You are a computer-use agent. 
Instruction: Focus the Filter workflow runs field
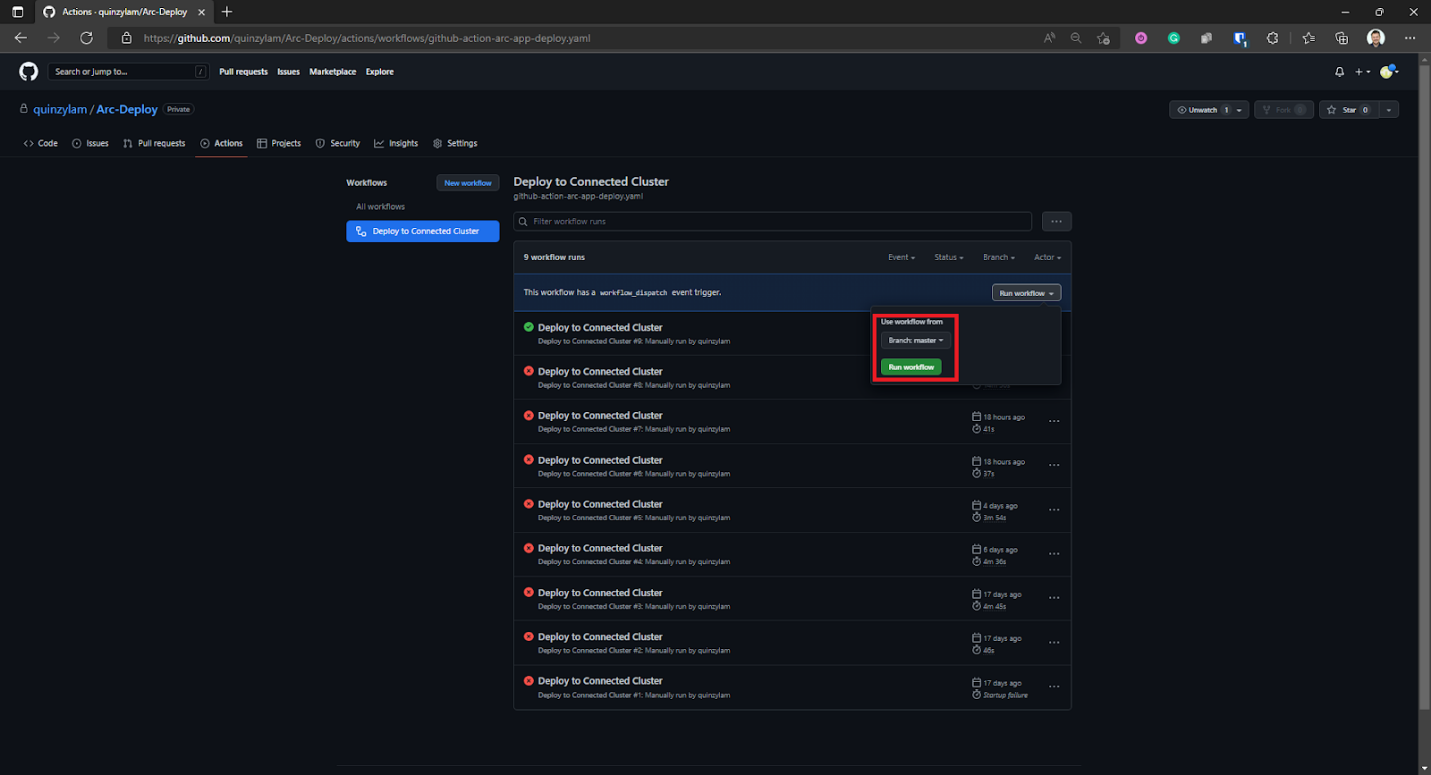[773, 221]
